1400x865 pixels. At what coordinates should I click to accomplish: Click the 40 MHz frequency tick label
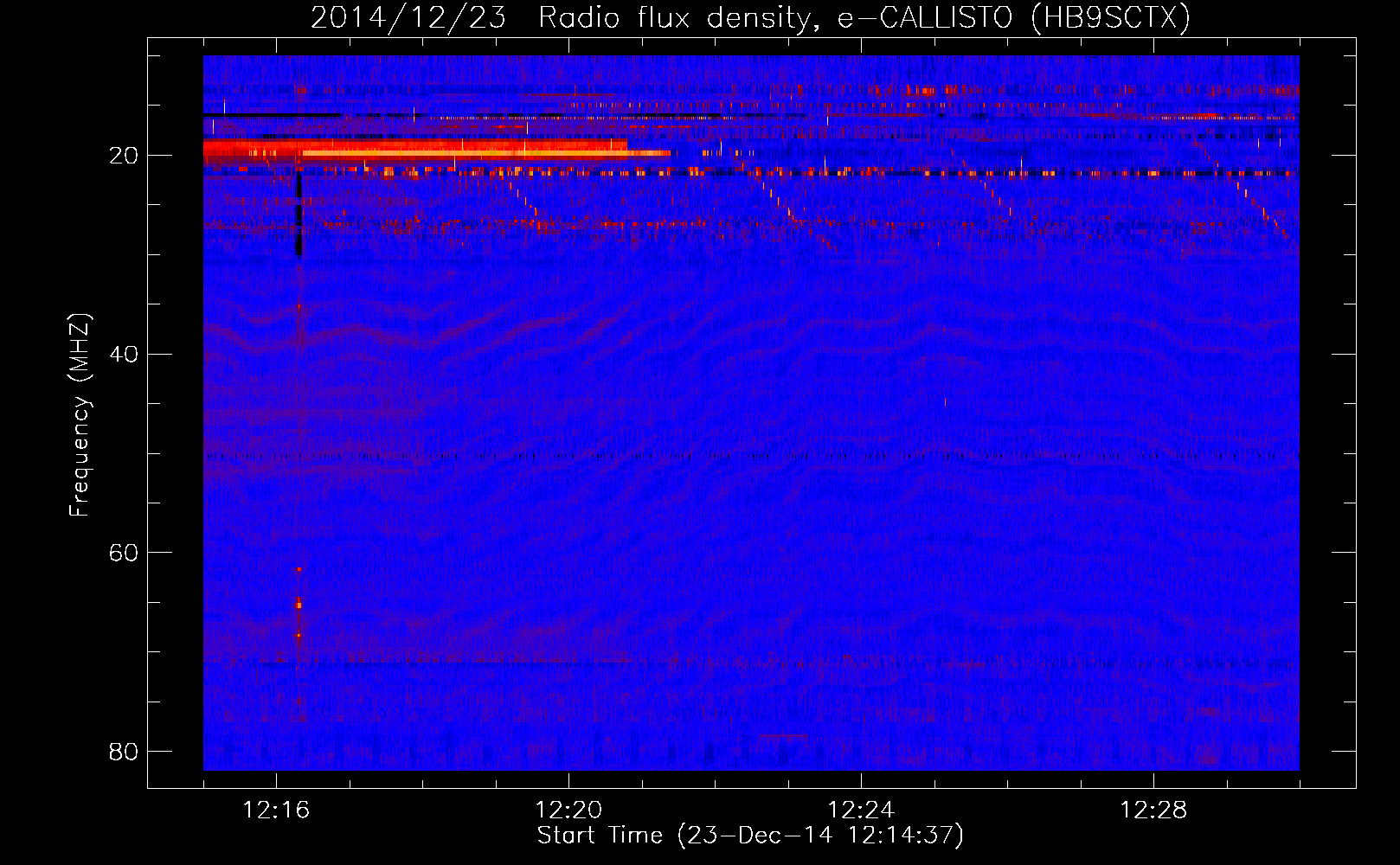click(x=125, y=354)
